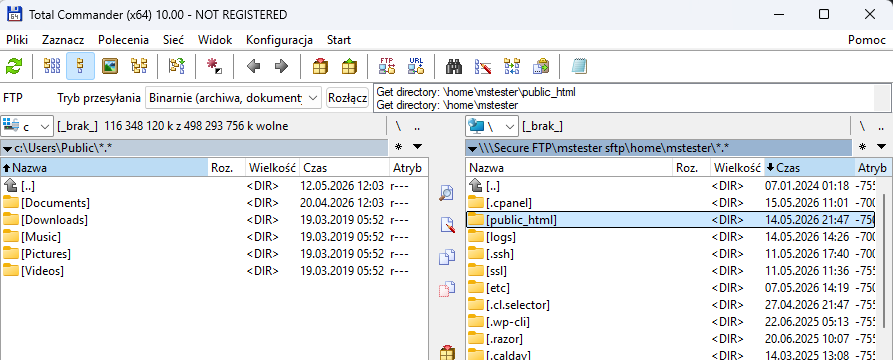The width and height of the screenshot is (893, 360).
Task: Select the full details view icon
Action: click(80, 66)
